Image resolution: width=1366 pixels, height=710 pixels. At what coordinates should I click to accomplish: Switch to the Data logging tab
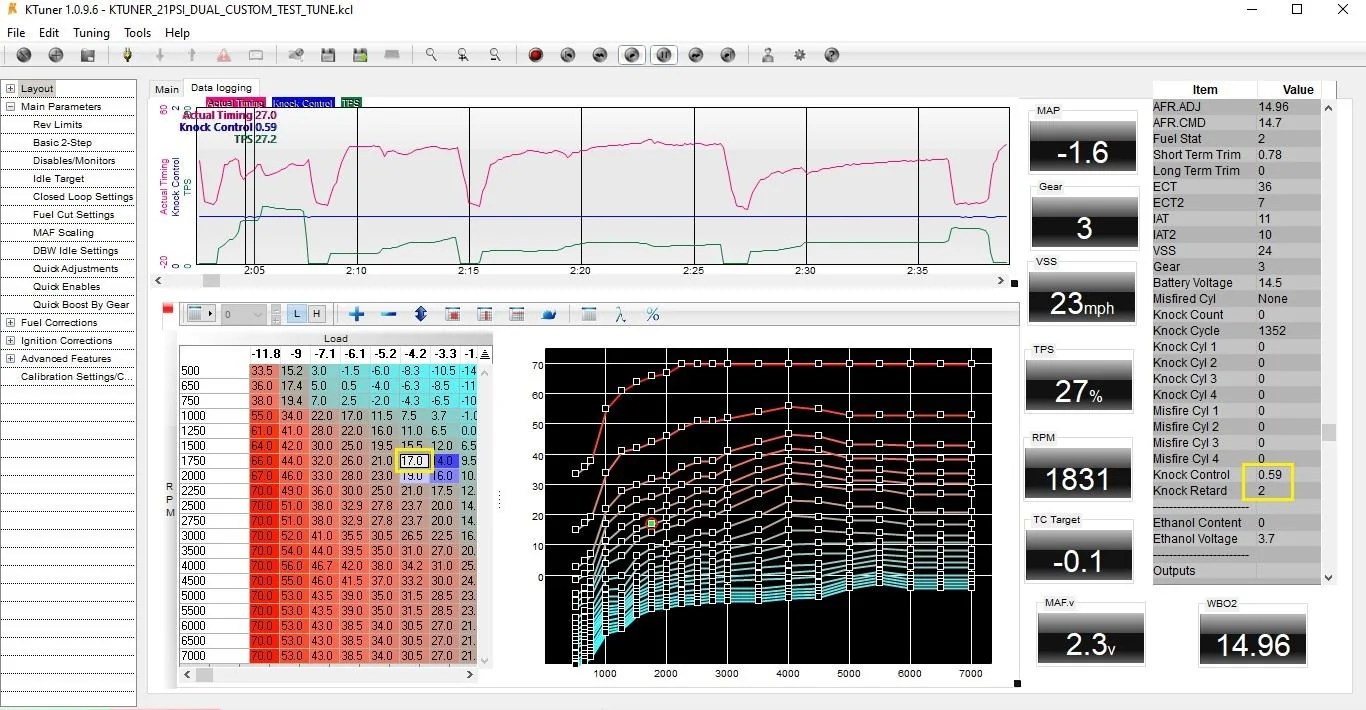point(221,88)
